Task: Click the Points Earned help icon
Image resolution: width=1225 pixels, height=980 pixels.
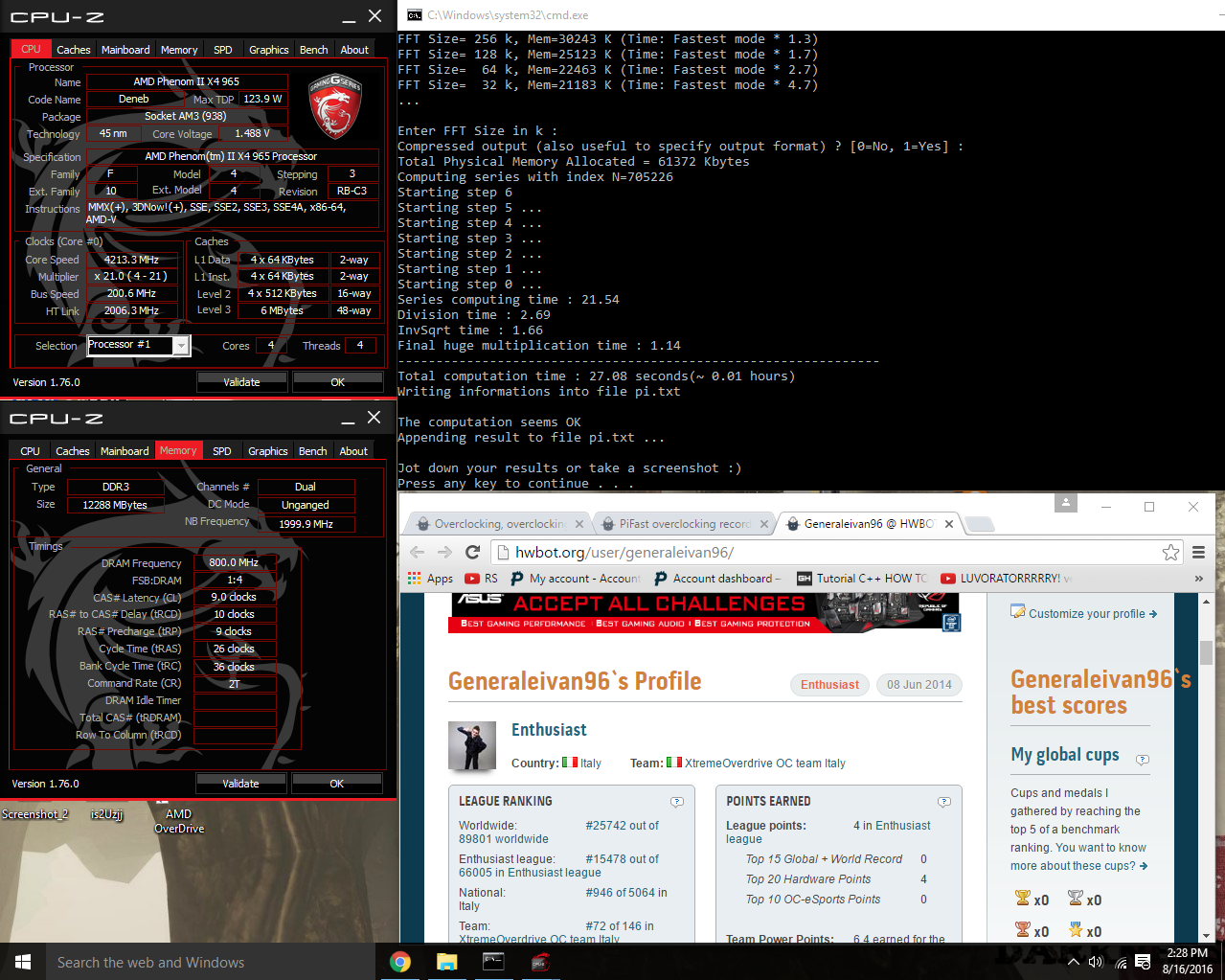Action: [944, 802]
